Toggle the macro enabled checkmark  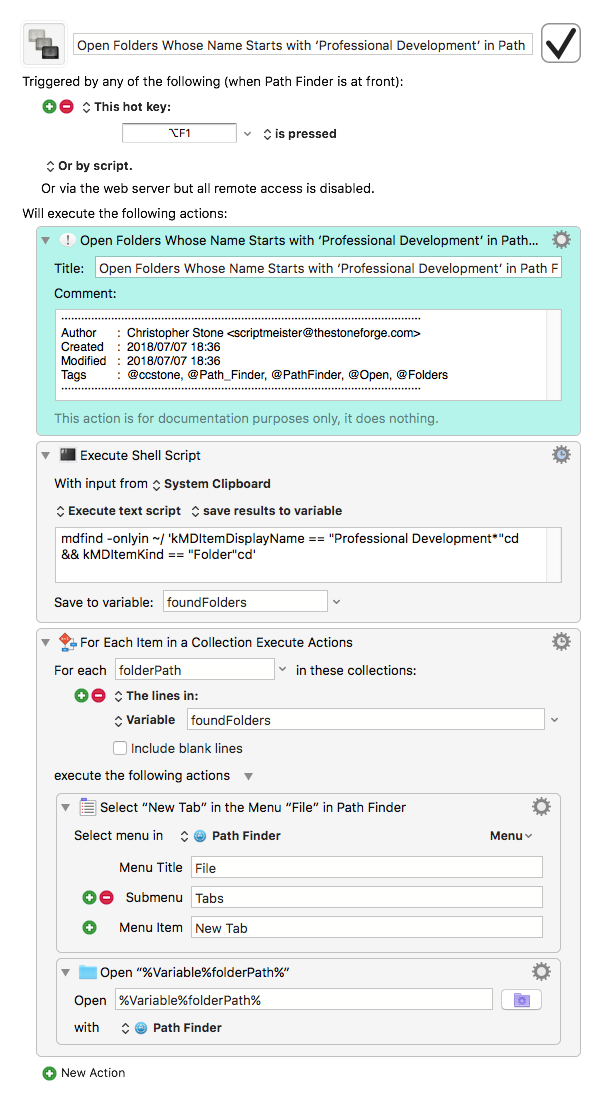(x=560, y=44)
